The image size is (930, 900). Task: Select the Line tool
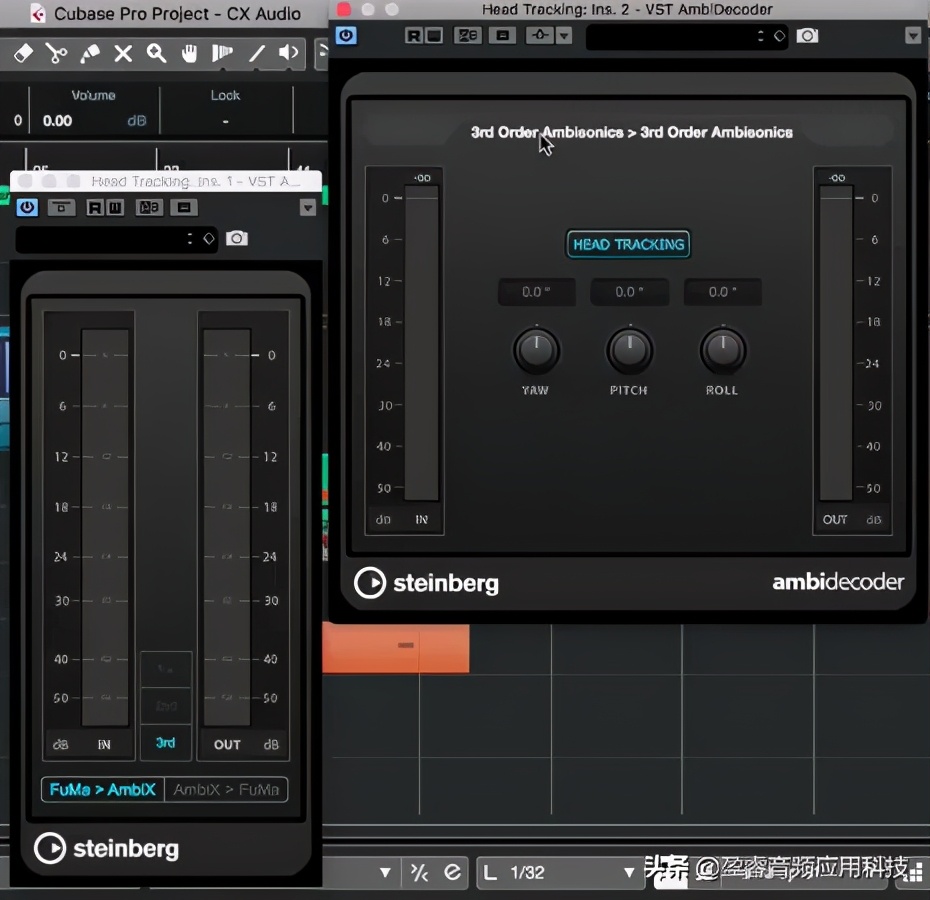coord(255,54)
